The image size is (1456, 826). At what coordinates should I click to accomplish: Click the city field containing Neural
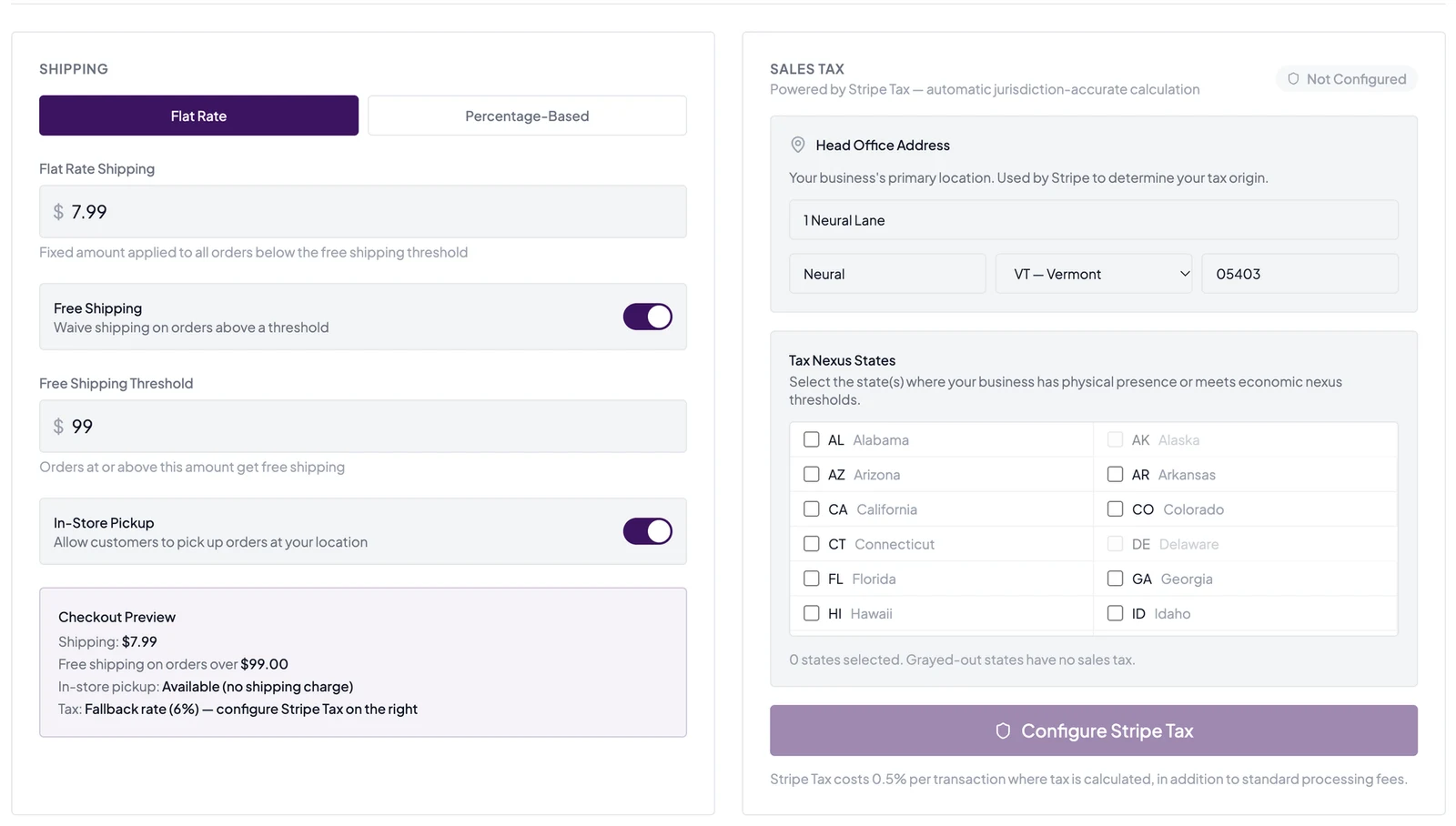point(887,274)
